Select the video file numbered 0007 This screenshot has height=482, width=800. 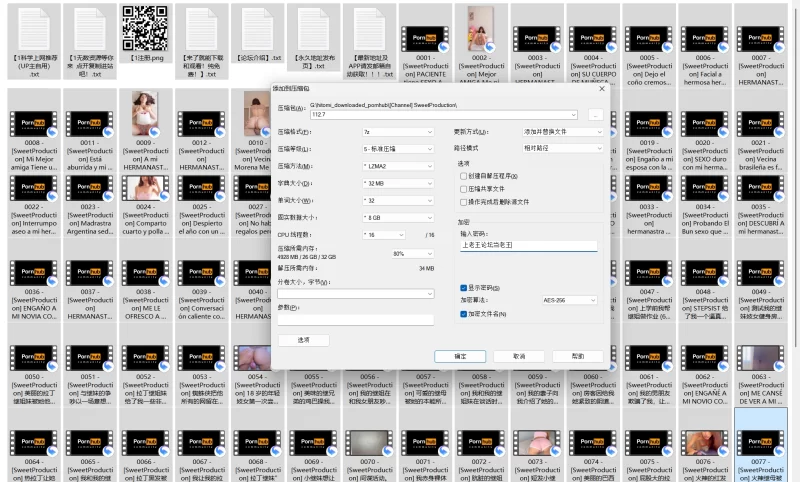[x=760, y=39]
